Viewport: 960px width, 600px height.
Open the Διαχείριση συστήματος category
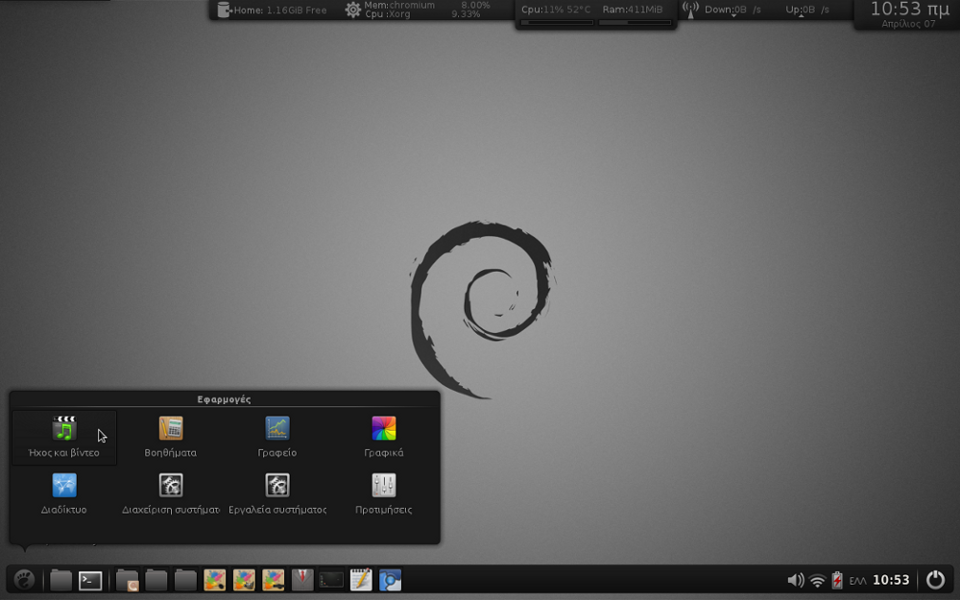pos(171,494)
